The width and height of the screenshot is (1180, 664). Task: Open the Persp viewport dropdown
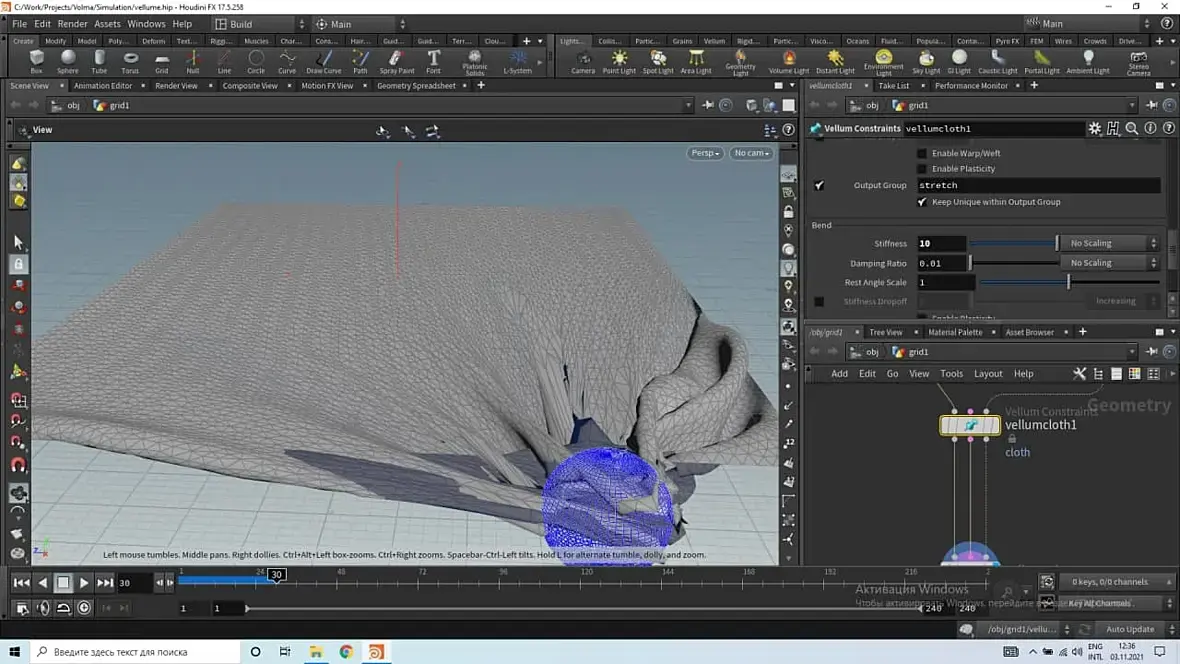coord(705,153)
